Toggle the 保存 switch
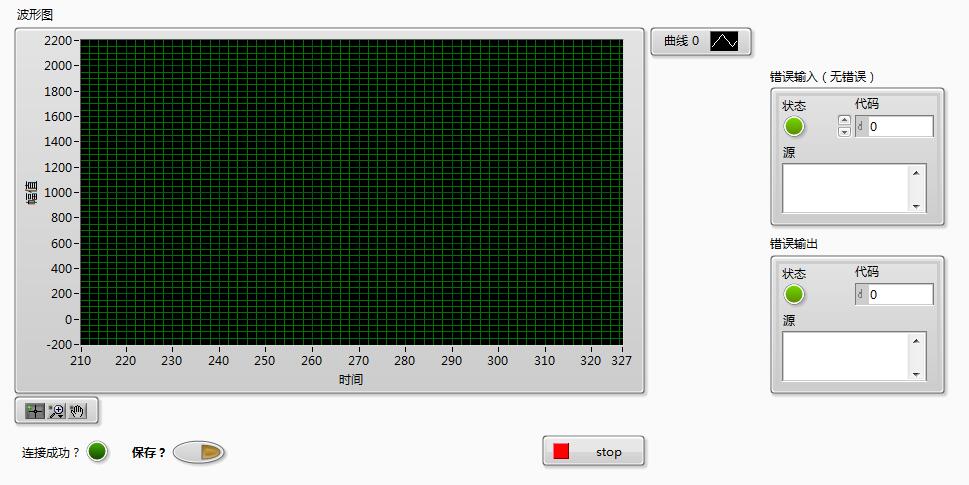969x485 pixels. (199, 453)
